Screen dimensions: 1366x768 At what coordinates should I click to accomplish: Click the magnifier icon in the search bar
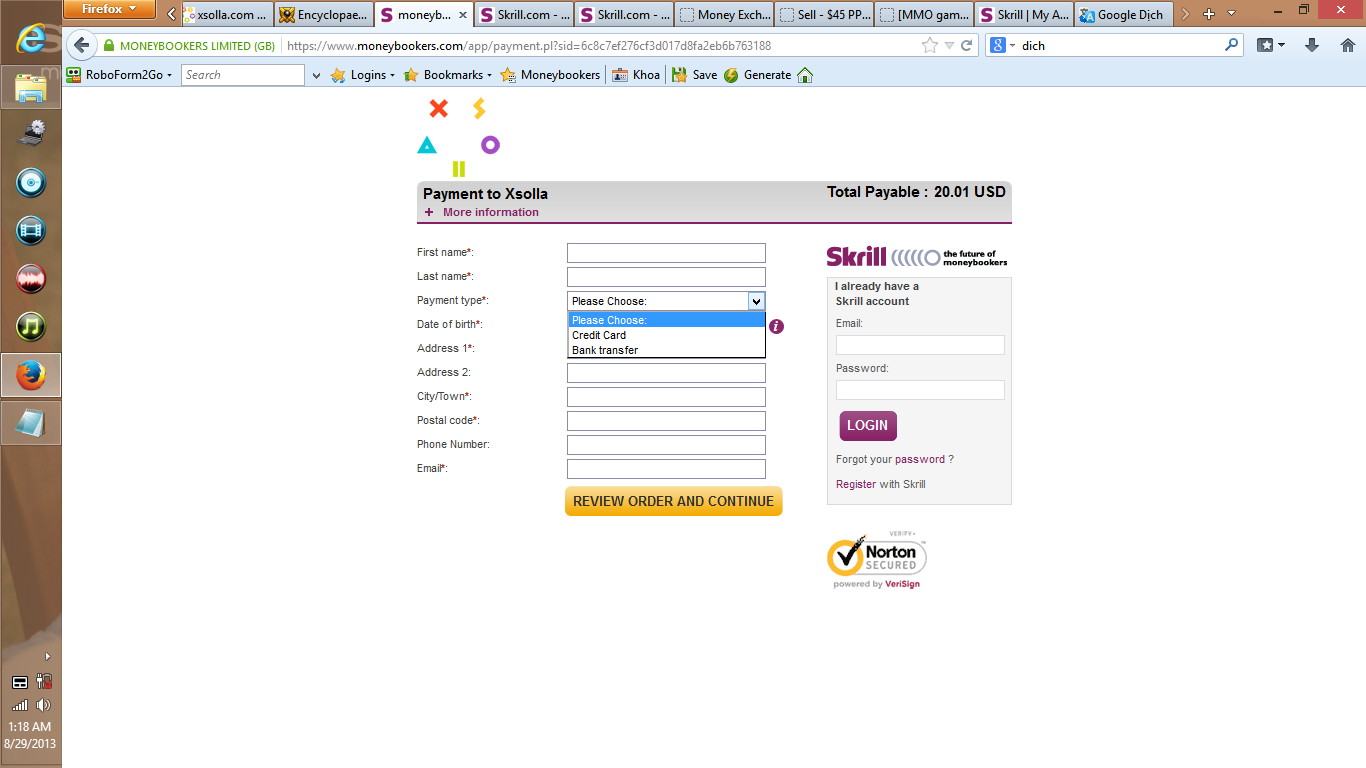[x=1231, y=45]
